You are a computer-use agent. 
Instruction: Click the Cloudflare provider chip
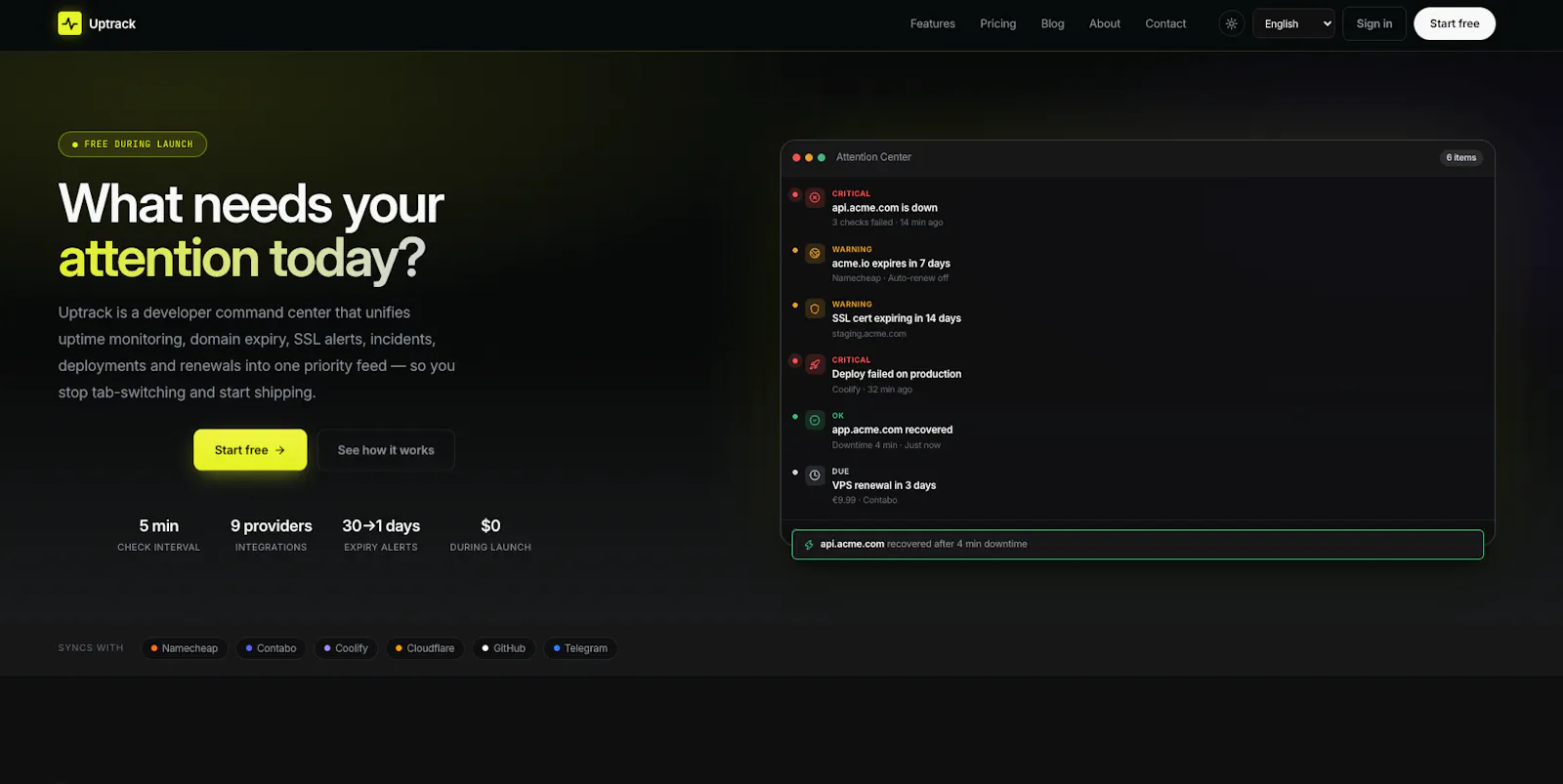click(x=425, y=648)
